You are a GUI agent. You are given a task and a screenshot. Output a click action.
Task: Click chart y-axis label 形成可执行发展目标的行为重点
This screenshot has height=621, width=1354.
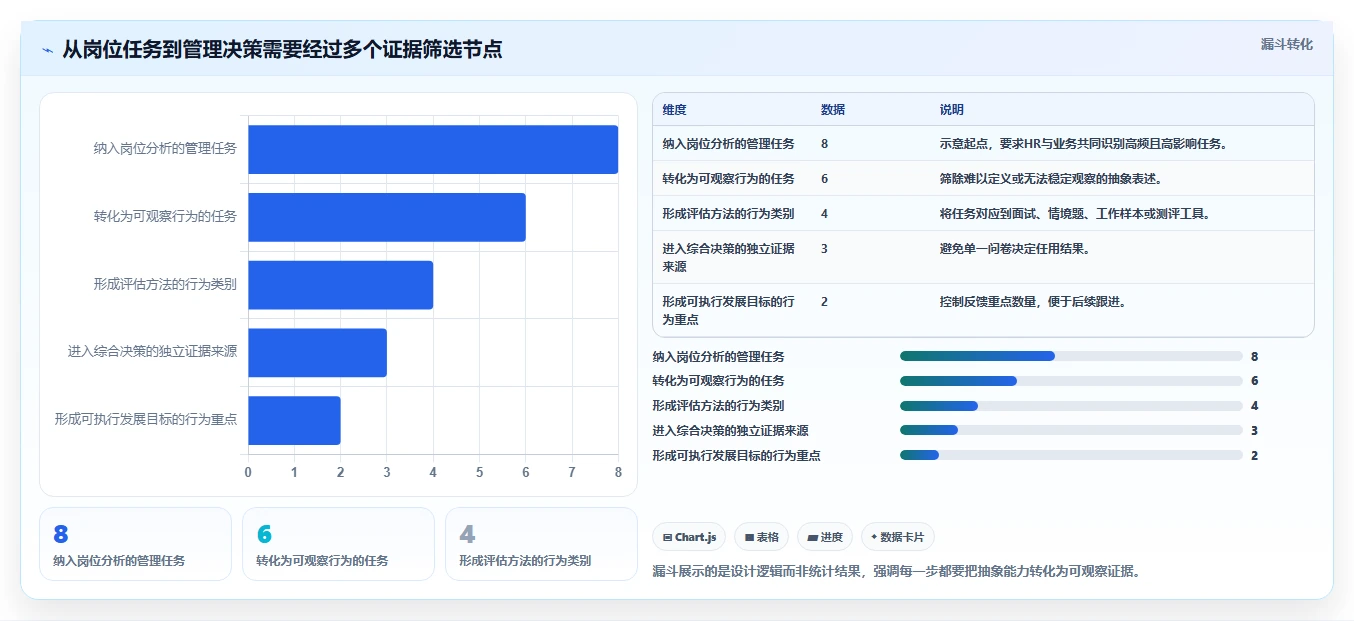coord(146,420)
